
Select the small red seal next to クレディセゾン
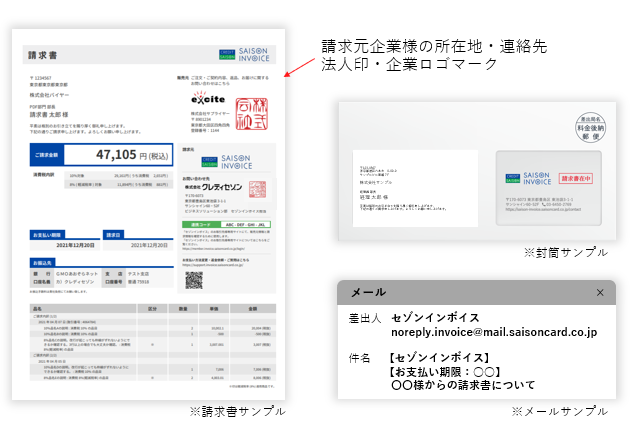click(x=258, y=189)
